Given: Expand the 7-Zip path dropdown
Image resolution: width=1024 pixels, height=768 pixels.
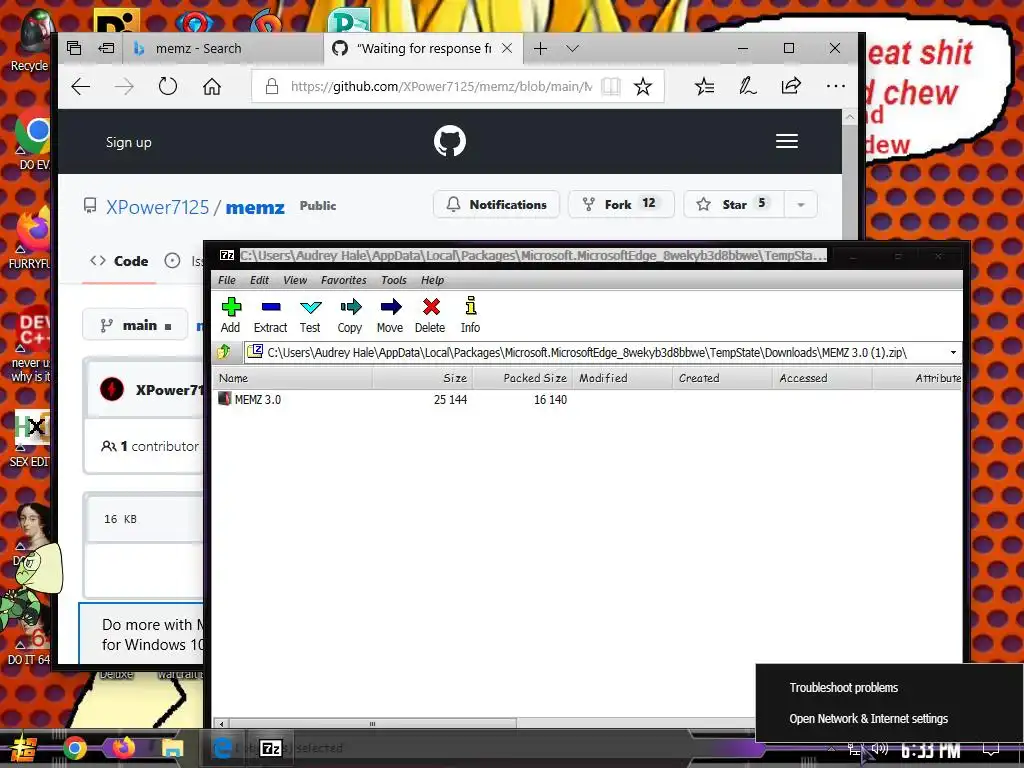Looking at the screenshot, I should tap(953, 353).
